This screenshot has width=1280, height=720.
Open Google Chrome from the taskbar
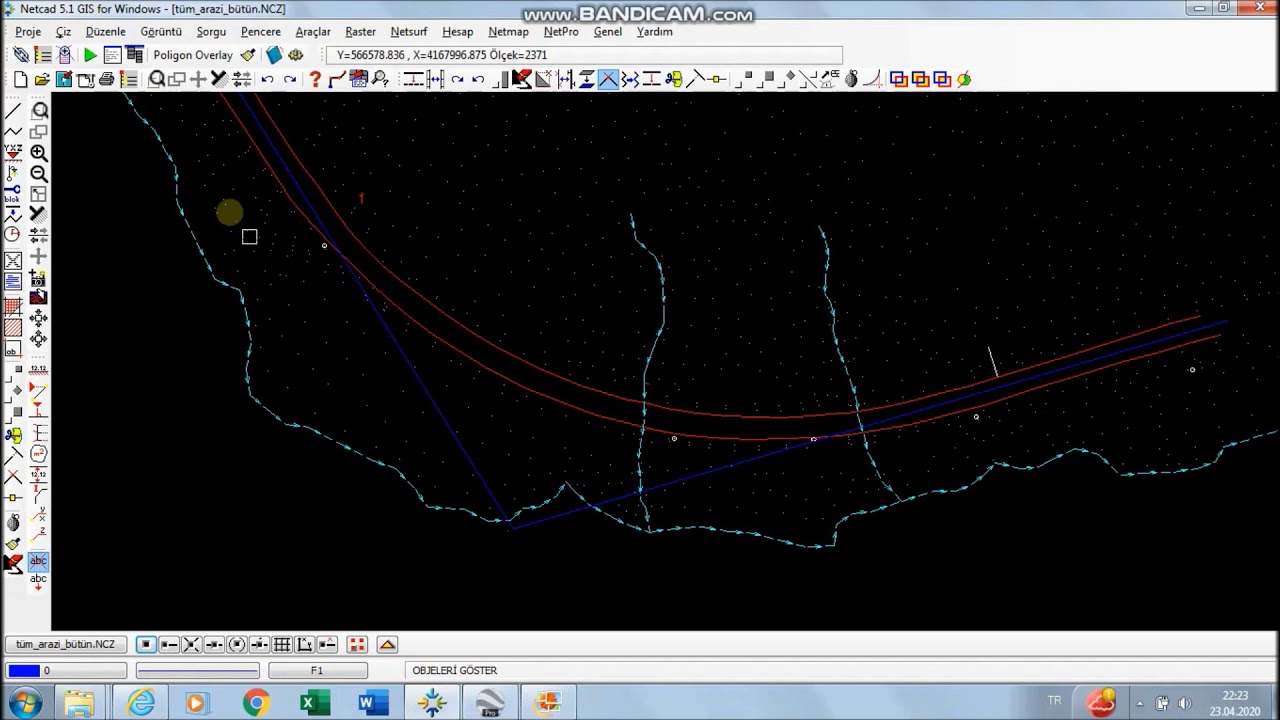[256, 704]
